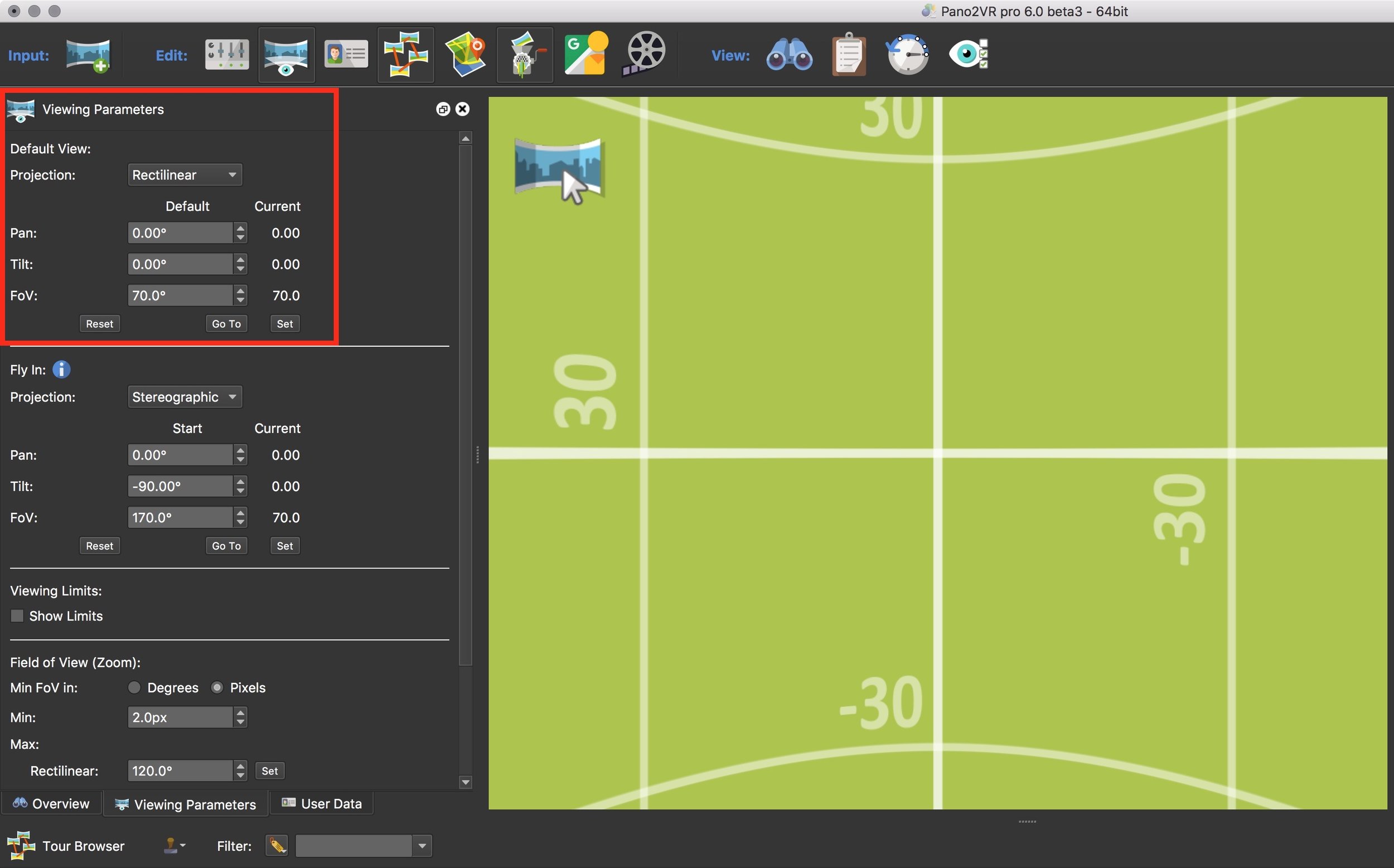This screenshot has width=1394, height=868.
Task: Open the Fly In Stereographic dropdown
Action: [x=185, y=397]
